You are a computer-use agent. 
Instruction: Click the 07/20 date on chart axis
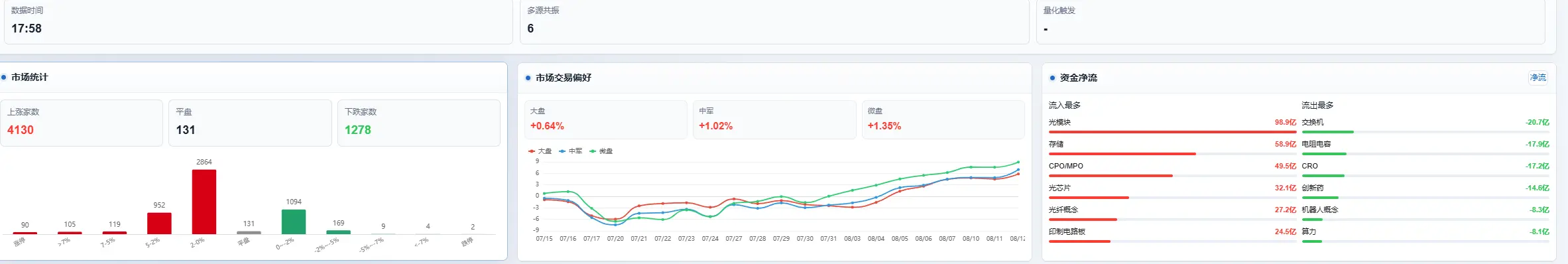click(615, 239)
